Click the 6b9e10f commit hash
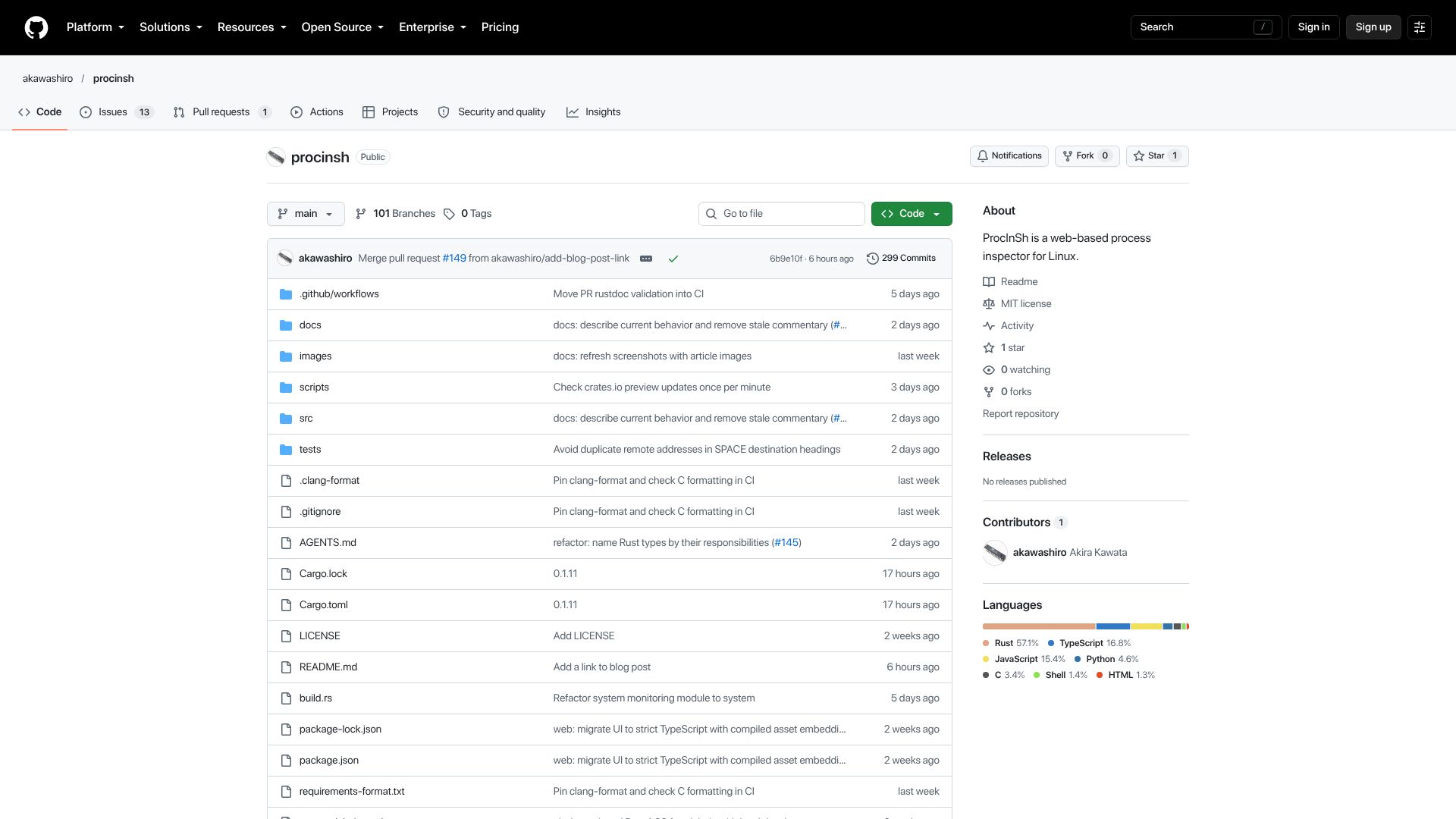 pos(786,259)
